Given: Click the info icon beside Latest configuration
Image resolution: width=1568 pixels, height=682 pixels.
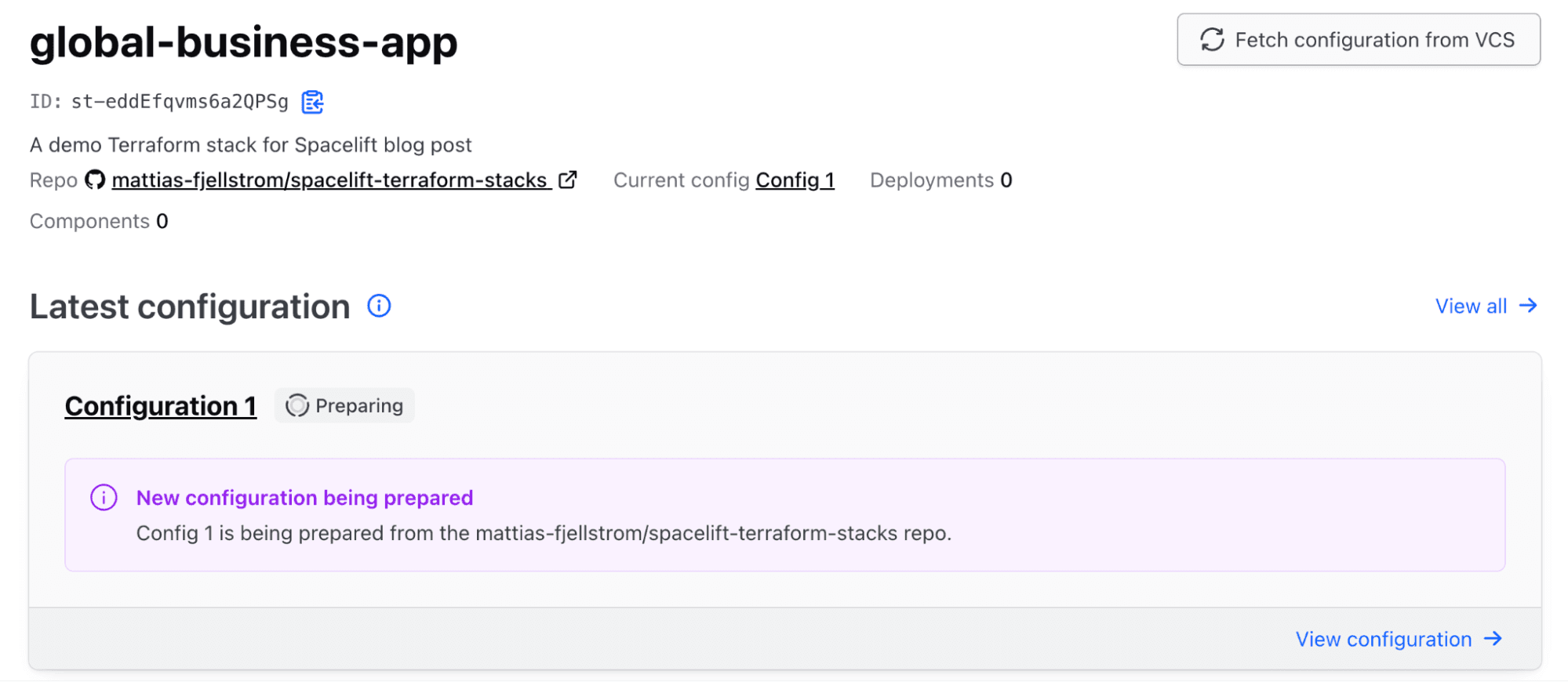Looking at the screenshot, I should pyautogui.click(x=379, y=306).
